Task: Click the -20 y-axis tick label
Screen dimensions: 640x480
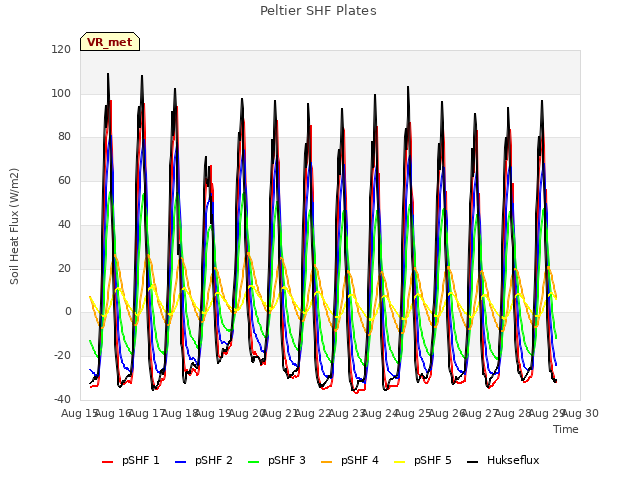Action: pyautogui.click(x=62, y=356)
